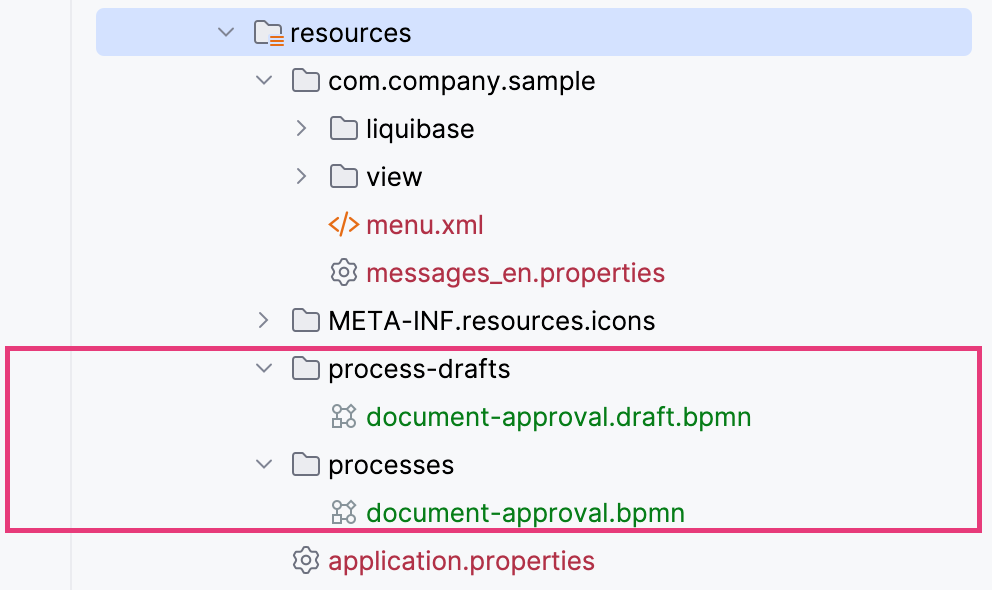
Task: Expand the view folder
Action: click(301, 176)
